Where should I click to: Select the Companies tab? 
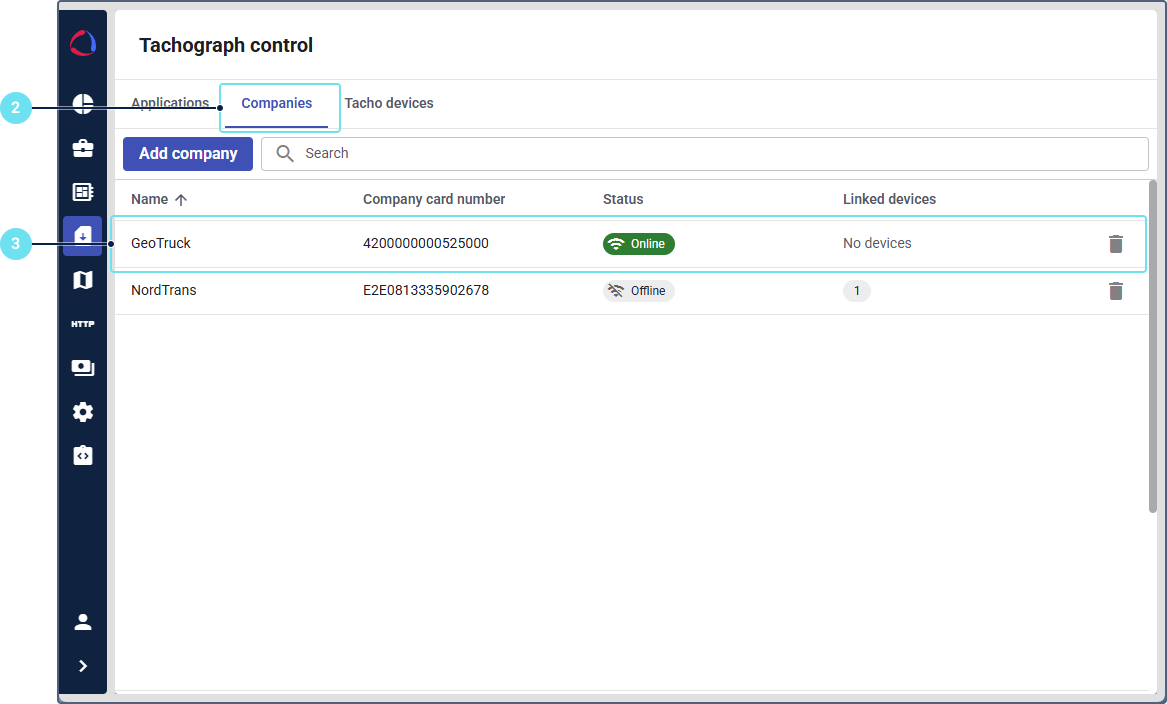click(x=277, y=103)
